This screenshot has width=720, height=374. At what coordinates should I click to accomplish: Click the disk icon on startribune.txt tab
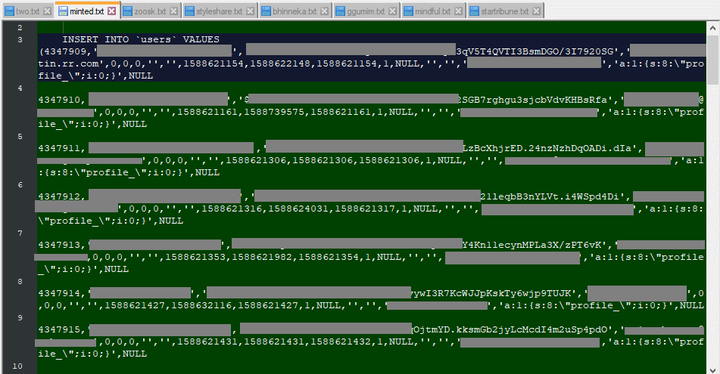pos(474,11)
